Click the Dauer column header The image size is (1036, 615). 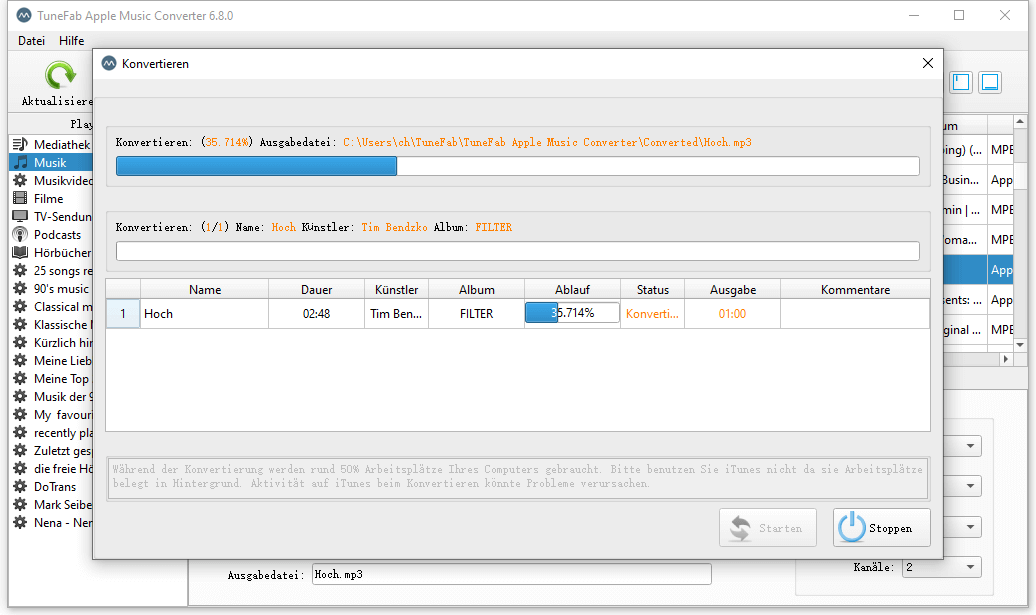pos(316,289)
